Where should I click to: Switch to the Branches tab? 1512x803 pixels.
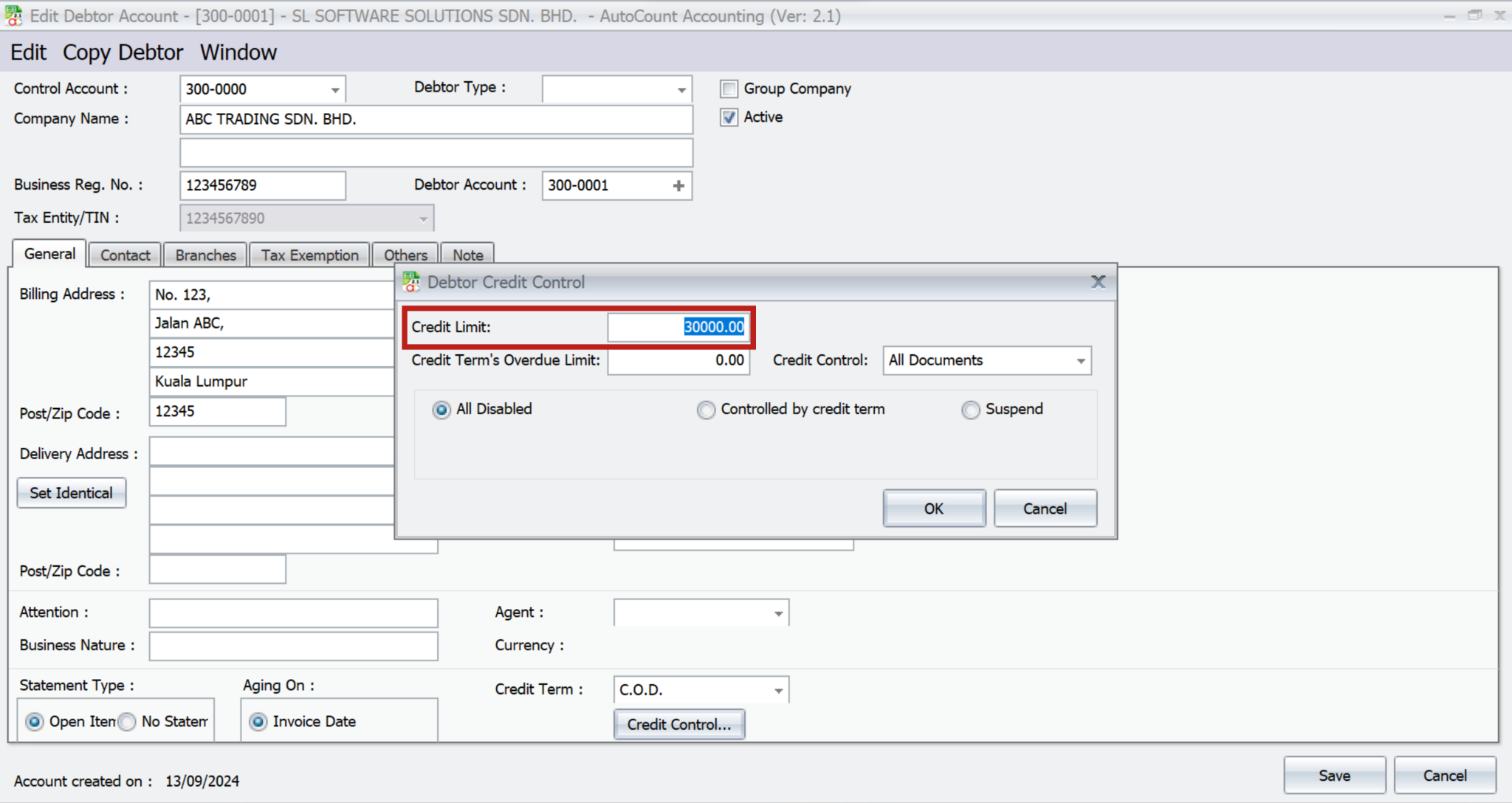point(206,255)
